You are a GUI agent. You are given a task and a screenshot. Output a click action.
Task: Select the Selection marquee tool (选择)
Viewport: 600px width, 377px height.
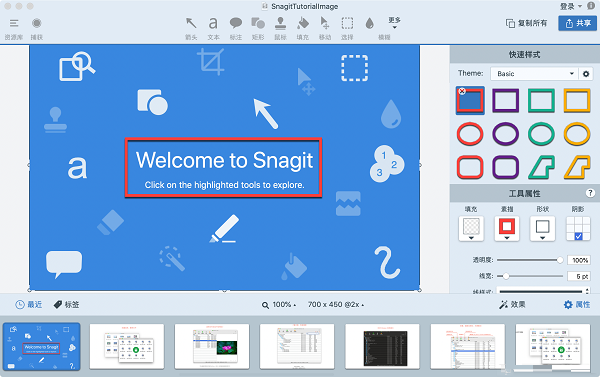[347, 23]
